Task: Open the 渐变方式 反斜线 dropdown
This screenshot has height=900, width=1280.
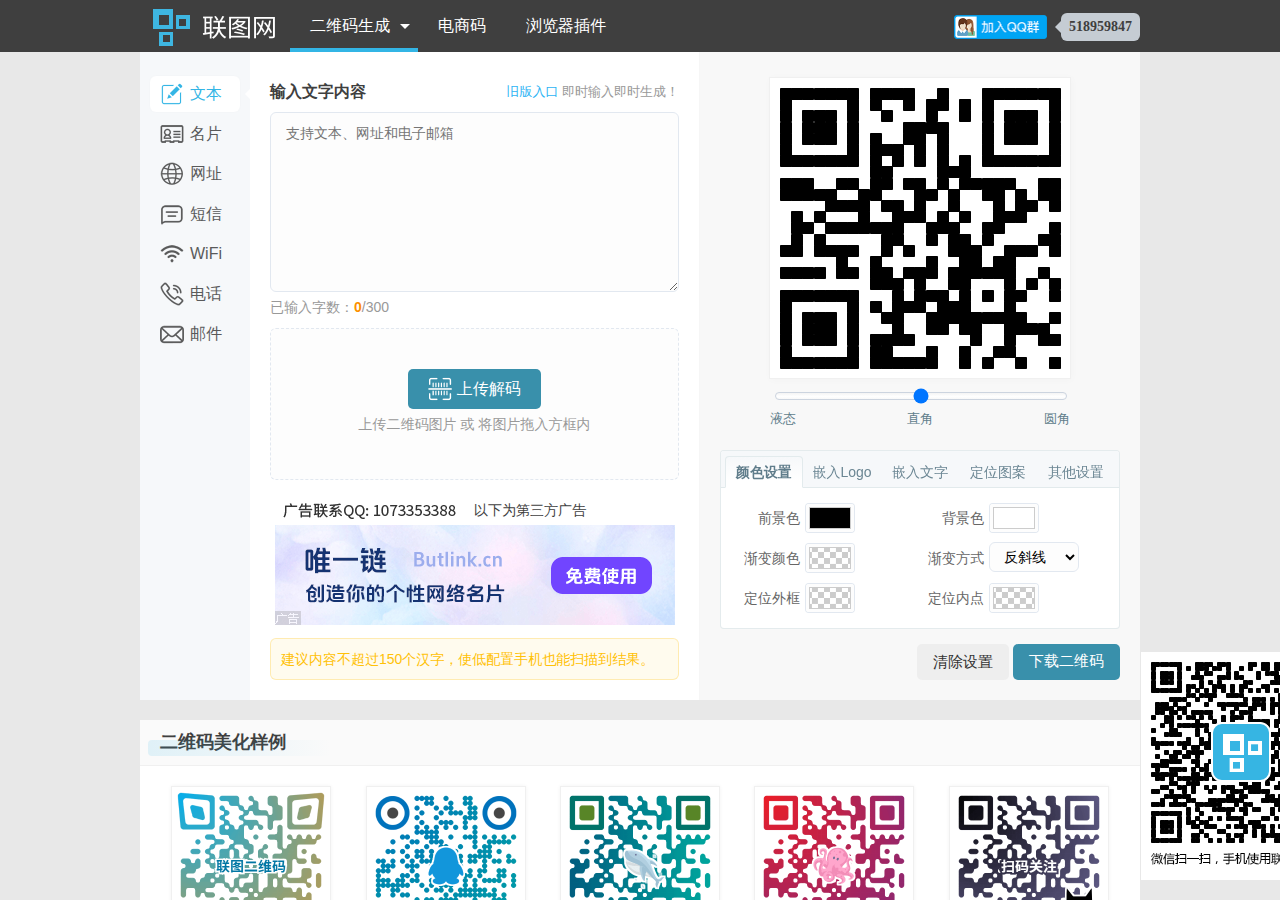Action: click(x=1034, y=557)
